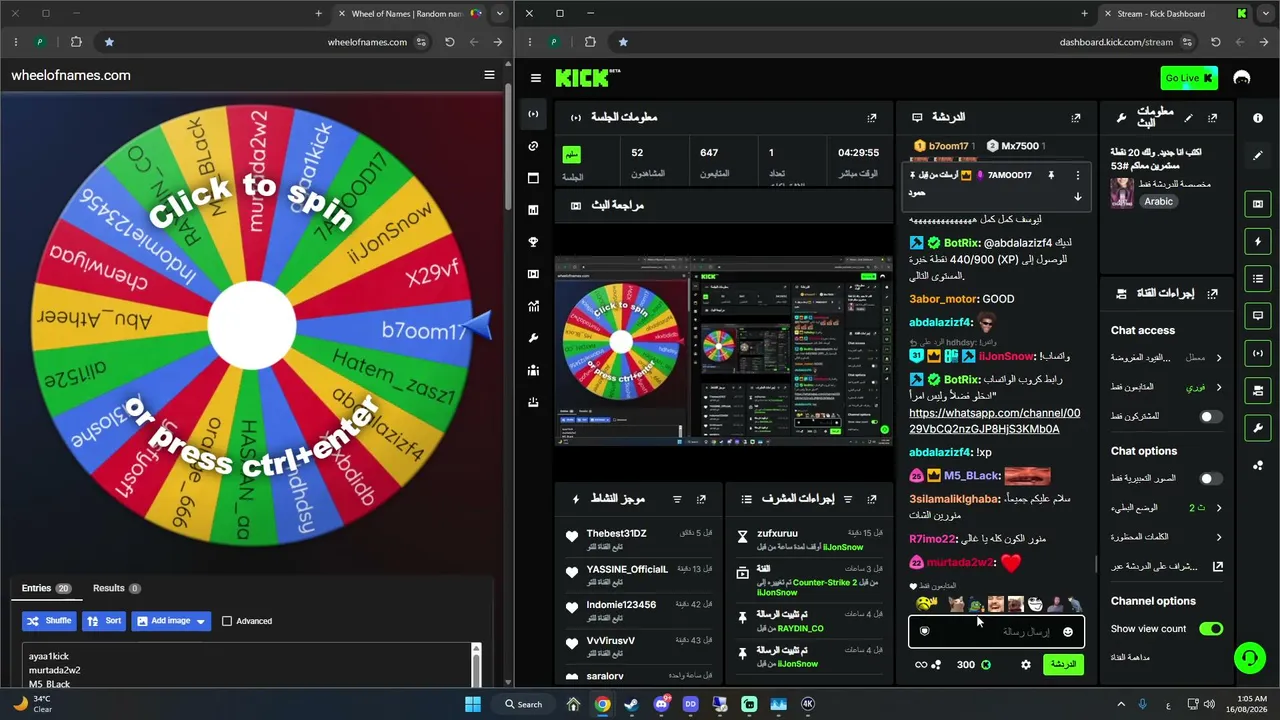This screenshot has height=720, width=1280.
Task: Spin the wheel by clicking its center
Action: pyautogui.click(x=254, y=324)
